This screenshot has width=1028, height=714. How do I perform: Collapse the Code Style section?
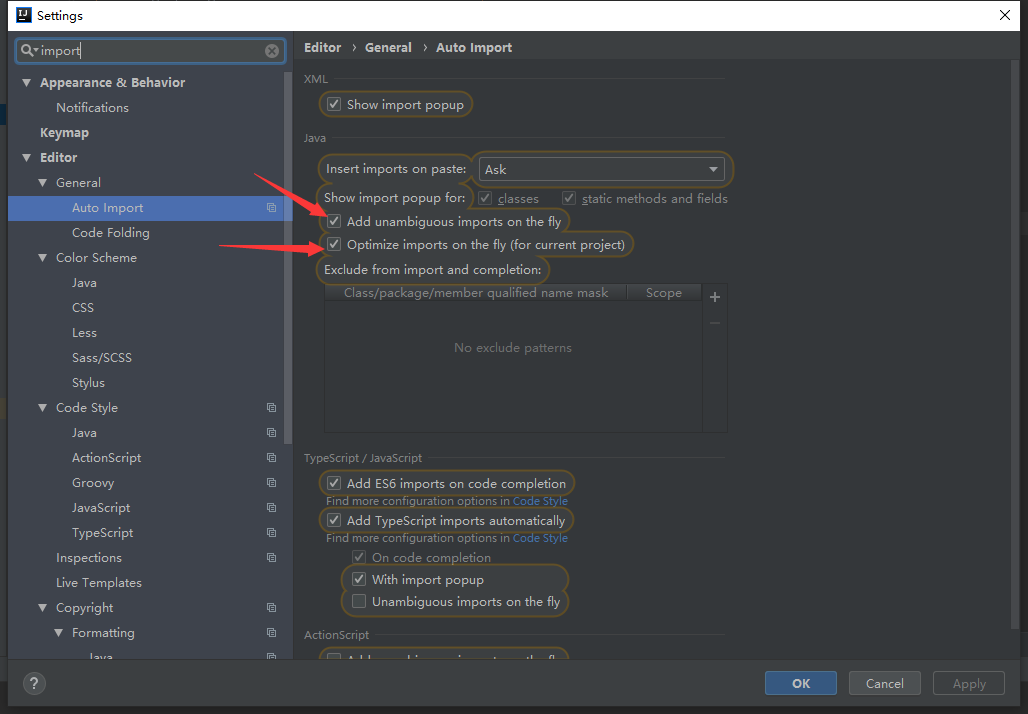(x=41, y=407)
